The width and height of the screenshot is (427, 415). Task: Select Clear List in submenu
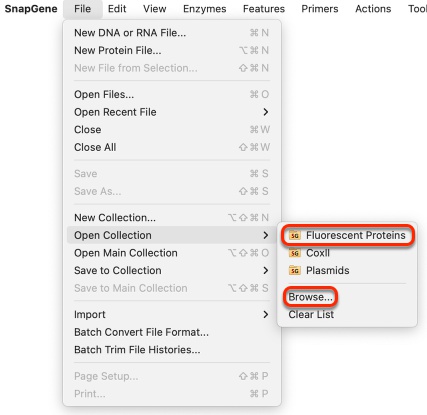[311, 314]
